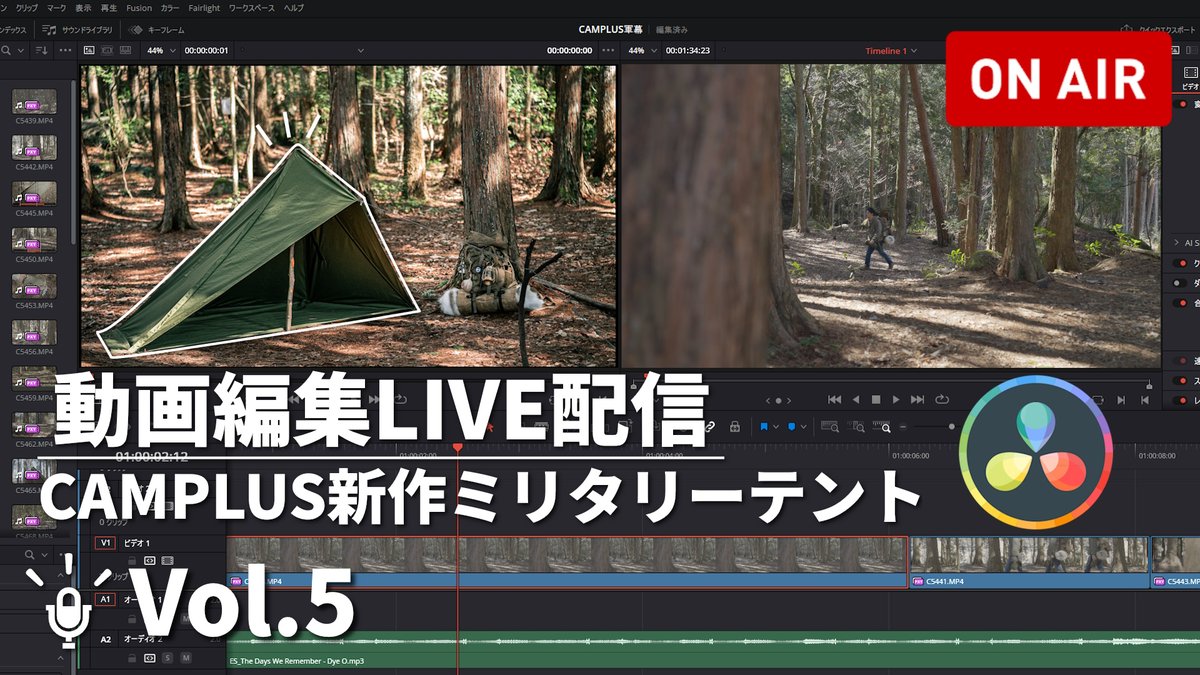Open flag color dropdown arrow
Viewport: 1200px width, 675px height.
[x=775, y=427]
